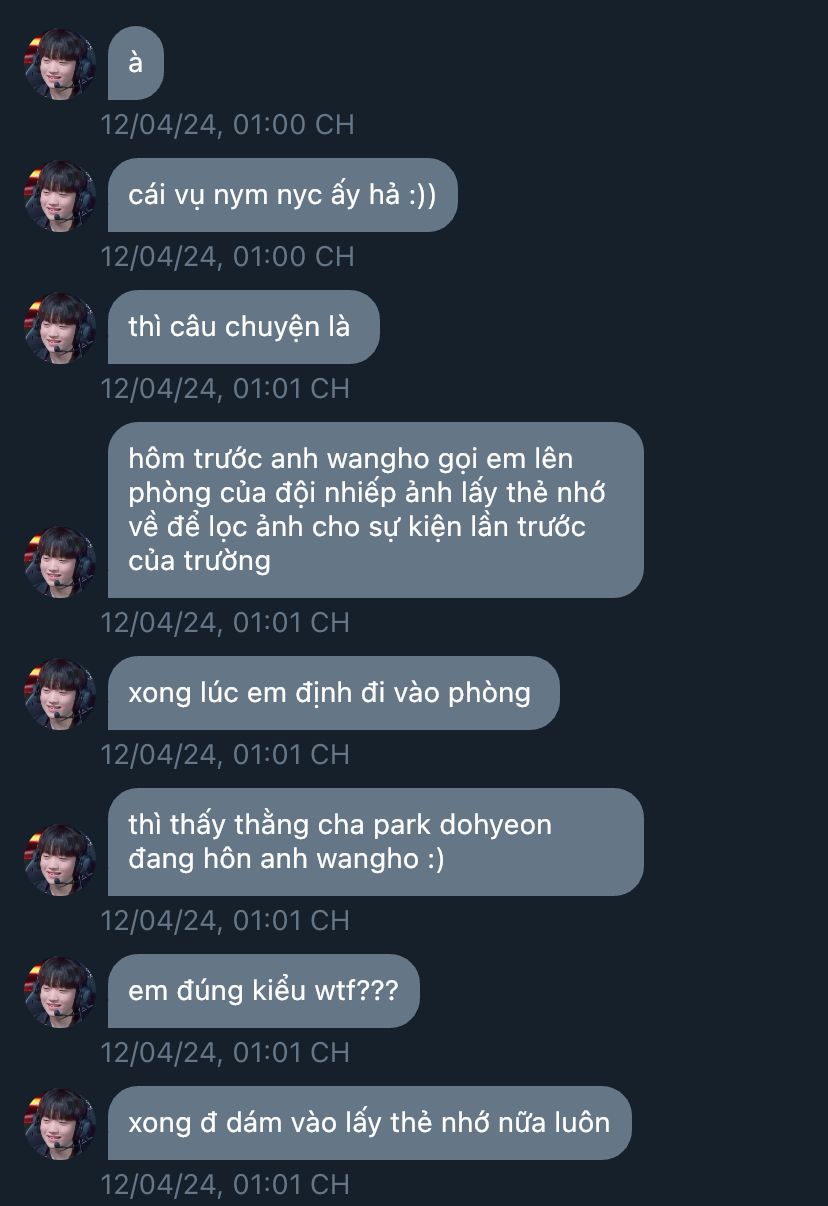Screen dimensions: 828x1206
Task: Tap the avatar beside the "hôm trước anh wangho" message
Action: tap(60, 562)
